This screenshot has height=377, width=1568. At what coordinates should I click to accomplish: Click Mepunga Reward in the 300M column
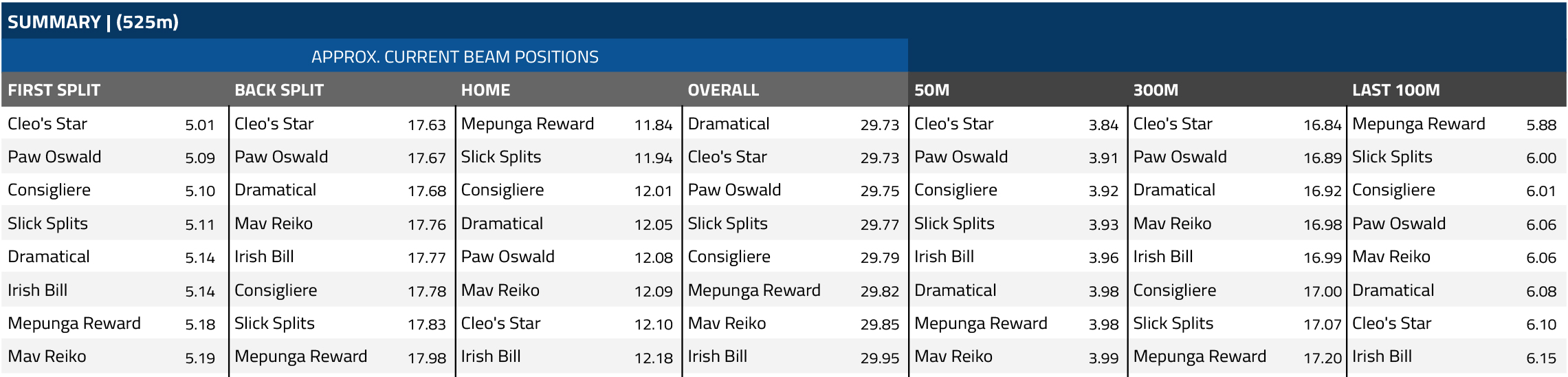pos(1199,356)
